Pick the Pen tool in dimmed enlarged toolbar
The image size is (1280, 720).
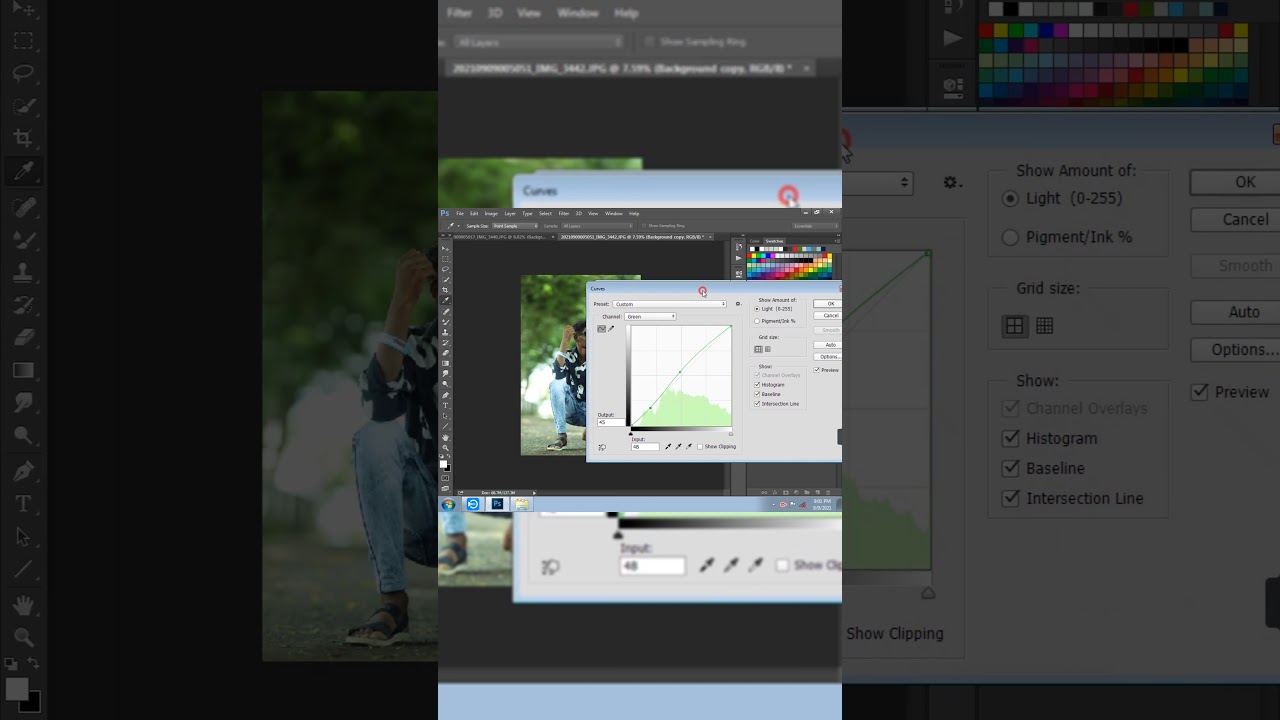[23, 471]
